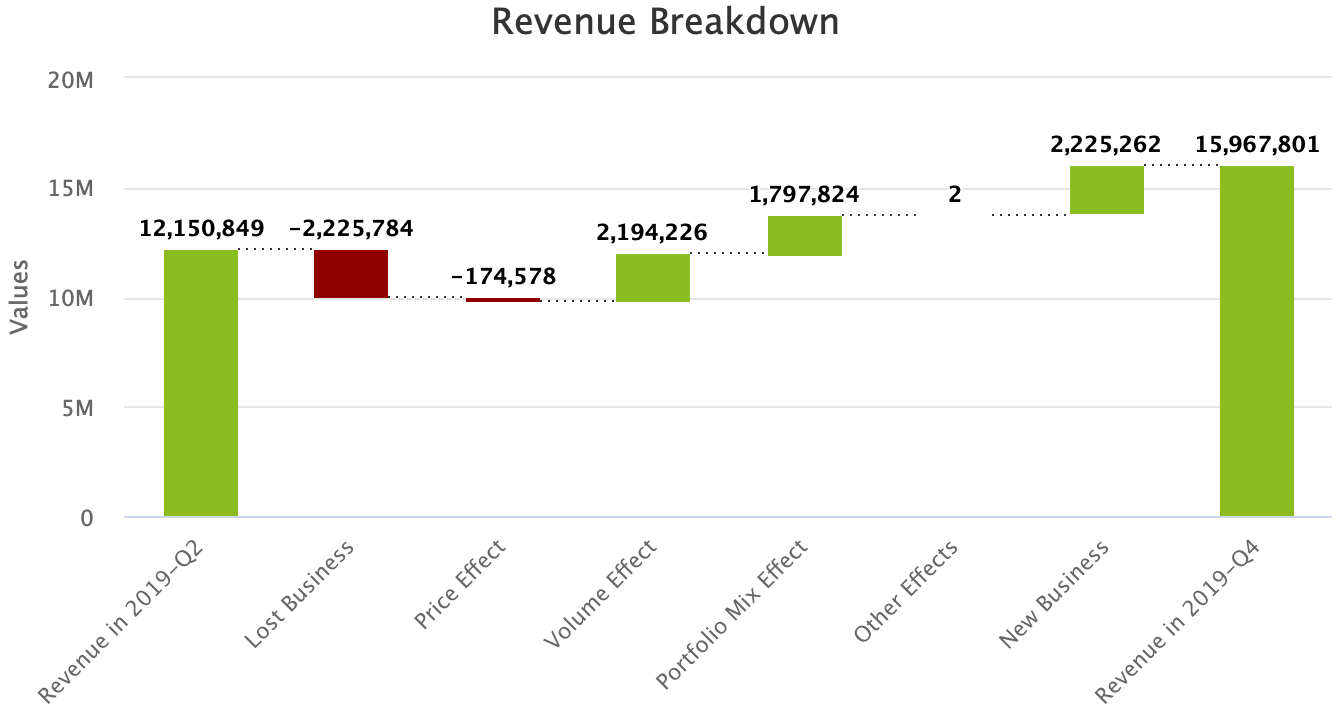Click the thin red Price Effect bar
Viewport: 1338px width, 708px height.
tap(503, 299)
